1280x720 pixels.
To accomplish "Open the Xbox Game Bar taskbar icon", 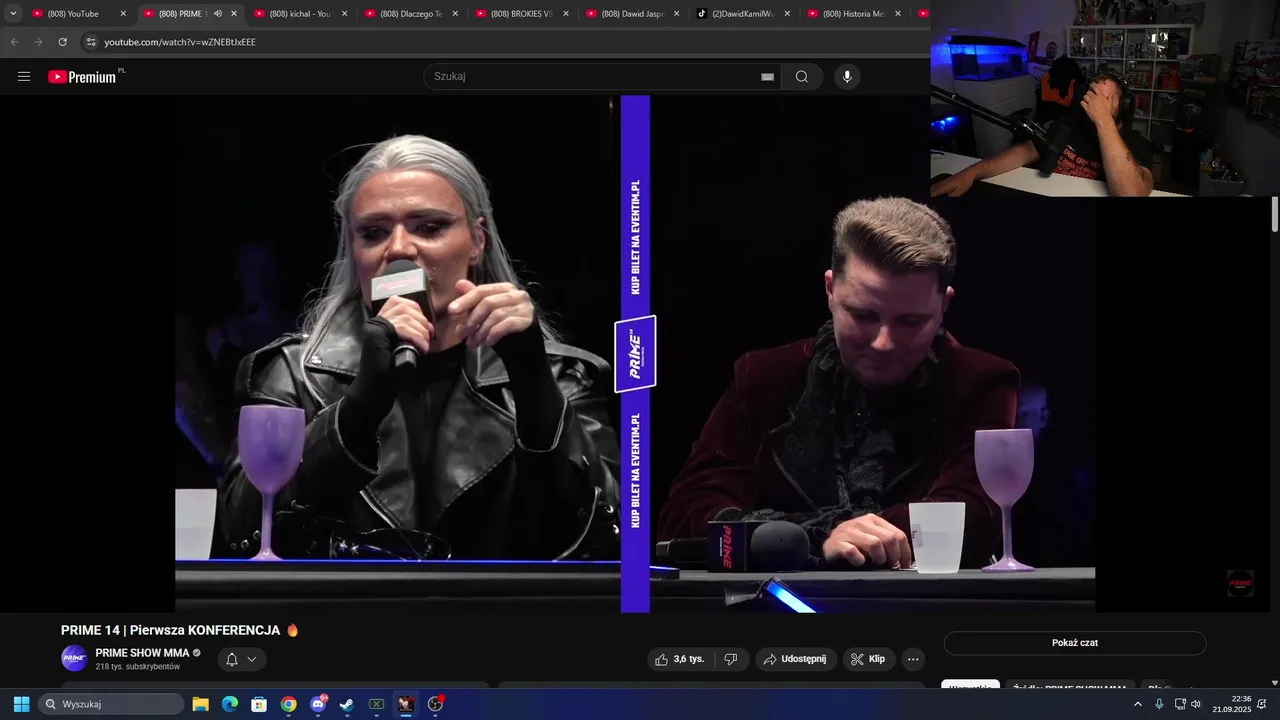I will click(x=376, y=704).
